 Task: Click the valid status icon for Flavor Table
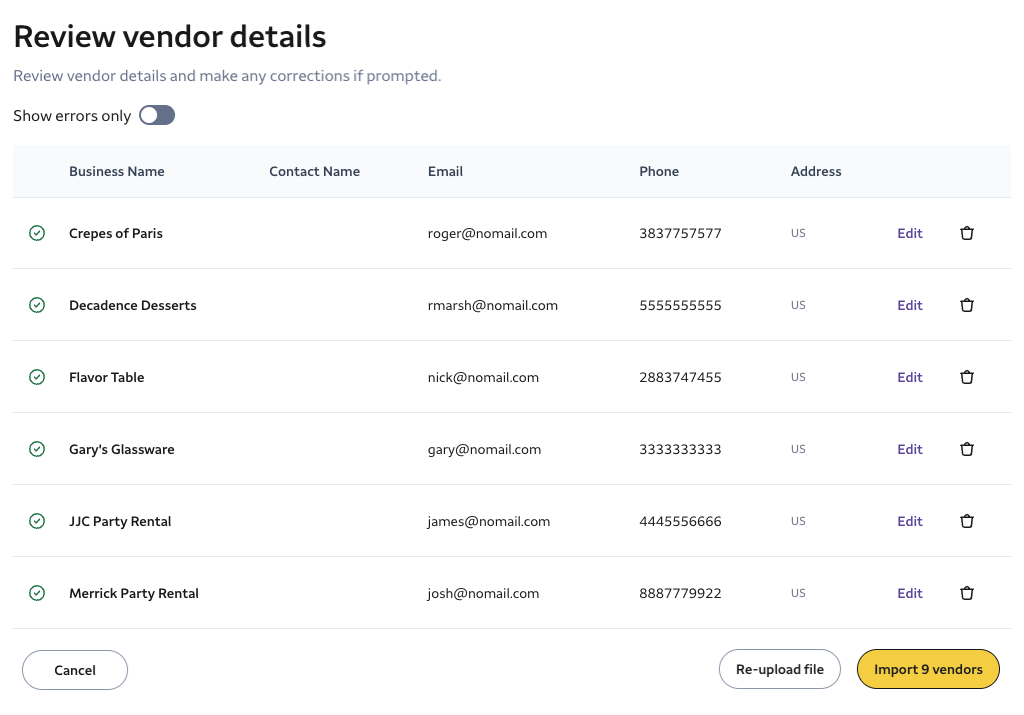pyautogui.click(x=37, y=377)
